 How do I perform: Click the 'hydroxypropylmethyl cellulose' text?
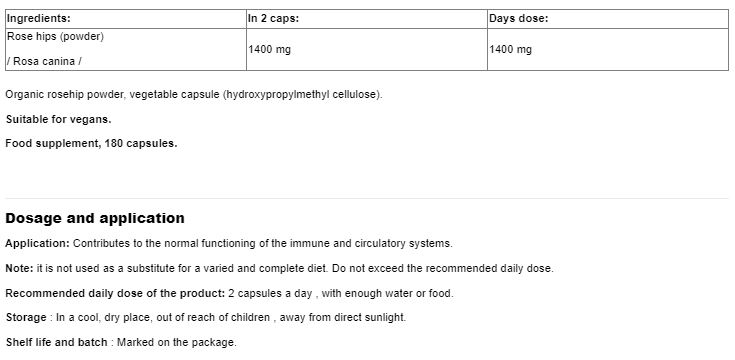pos(302,94)
